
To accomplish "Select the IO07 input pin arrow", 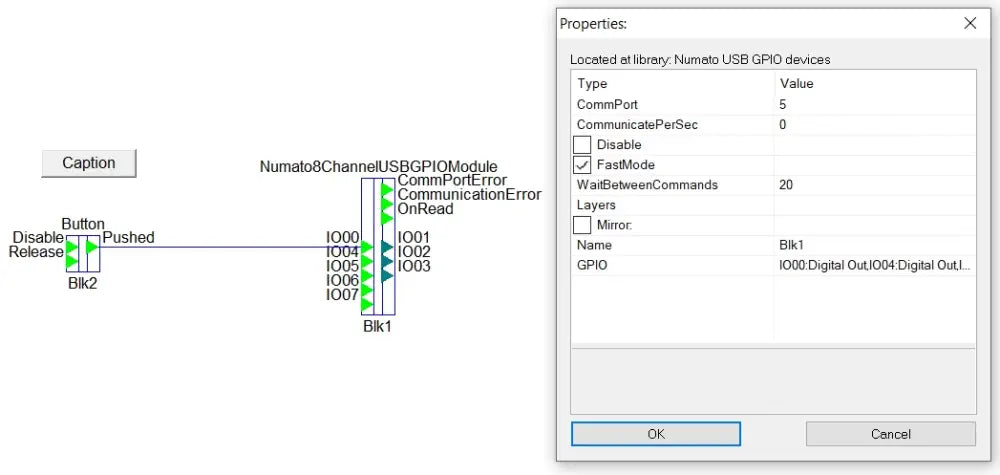I will point(367,303).
